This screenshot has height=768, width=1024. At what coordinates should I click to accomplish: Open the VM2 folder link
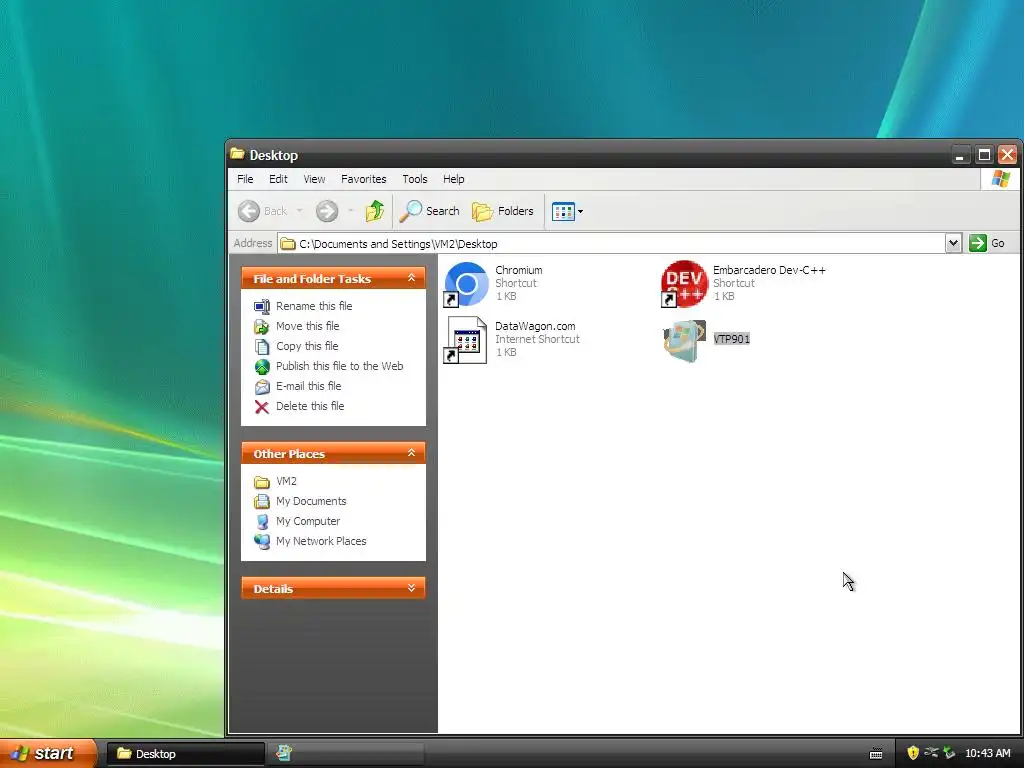[286, 481]
